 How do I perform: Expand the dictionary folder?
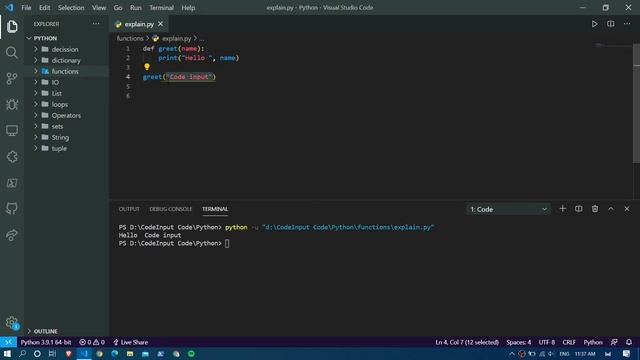(68, 60)
